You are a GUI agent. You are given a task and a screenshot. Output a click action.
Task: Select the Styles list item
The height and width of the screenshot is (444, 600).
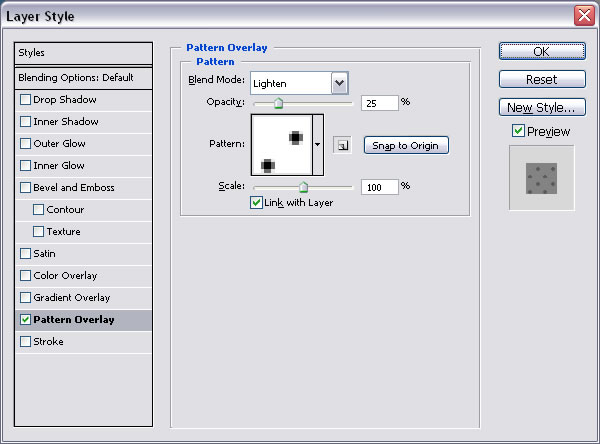83,53
